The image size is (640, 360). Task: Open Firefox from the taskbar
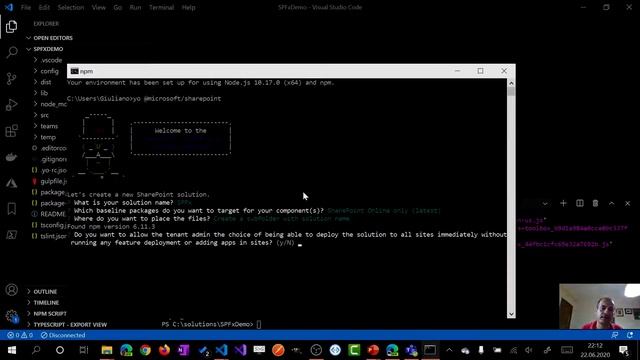[x=164, y=350]
